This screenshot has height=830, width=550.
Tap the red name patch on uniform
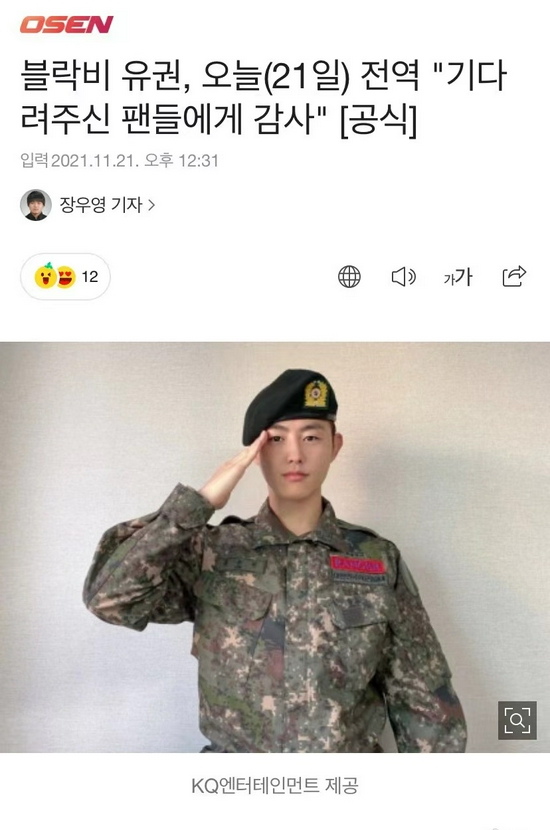coord(357,564)
